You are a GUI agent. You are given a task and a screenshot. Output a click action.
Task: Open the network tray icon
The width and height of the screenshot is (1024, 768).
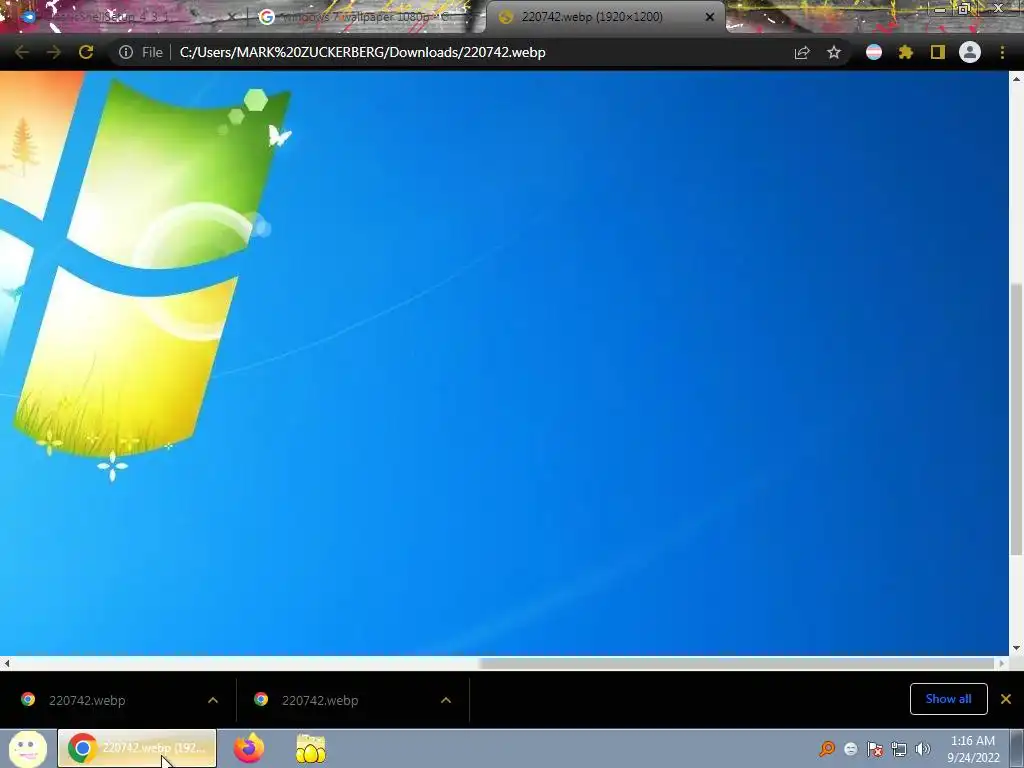(x=899, y=749)
